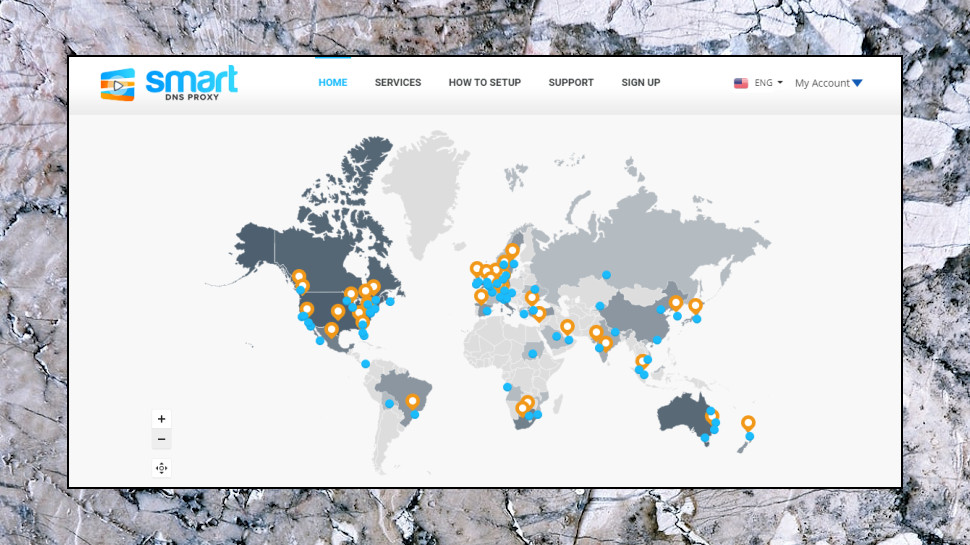Click the blue dot in Colombia
This screenshot has width=970, height=545.
point(366,364)
